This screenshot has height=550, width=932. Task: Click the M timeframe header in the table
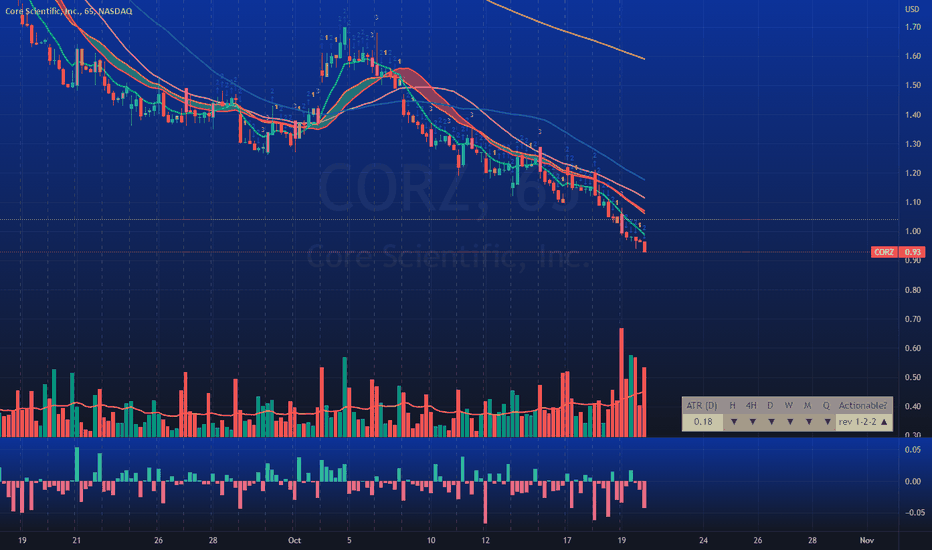pos(807,406)
